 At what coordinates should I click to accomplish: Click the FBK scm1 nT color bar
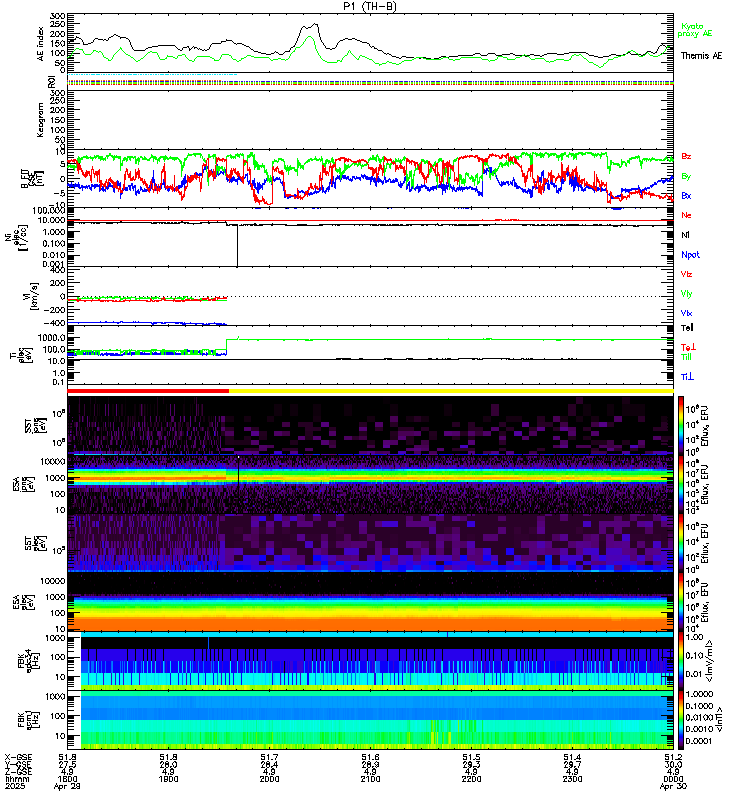(x=681, y=720)
